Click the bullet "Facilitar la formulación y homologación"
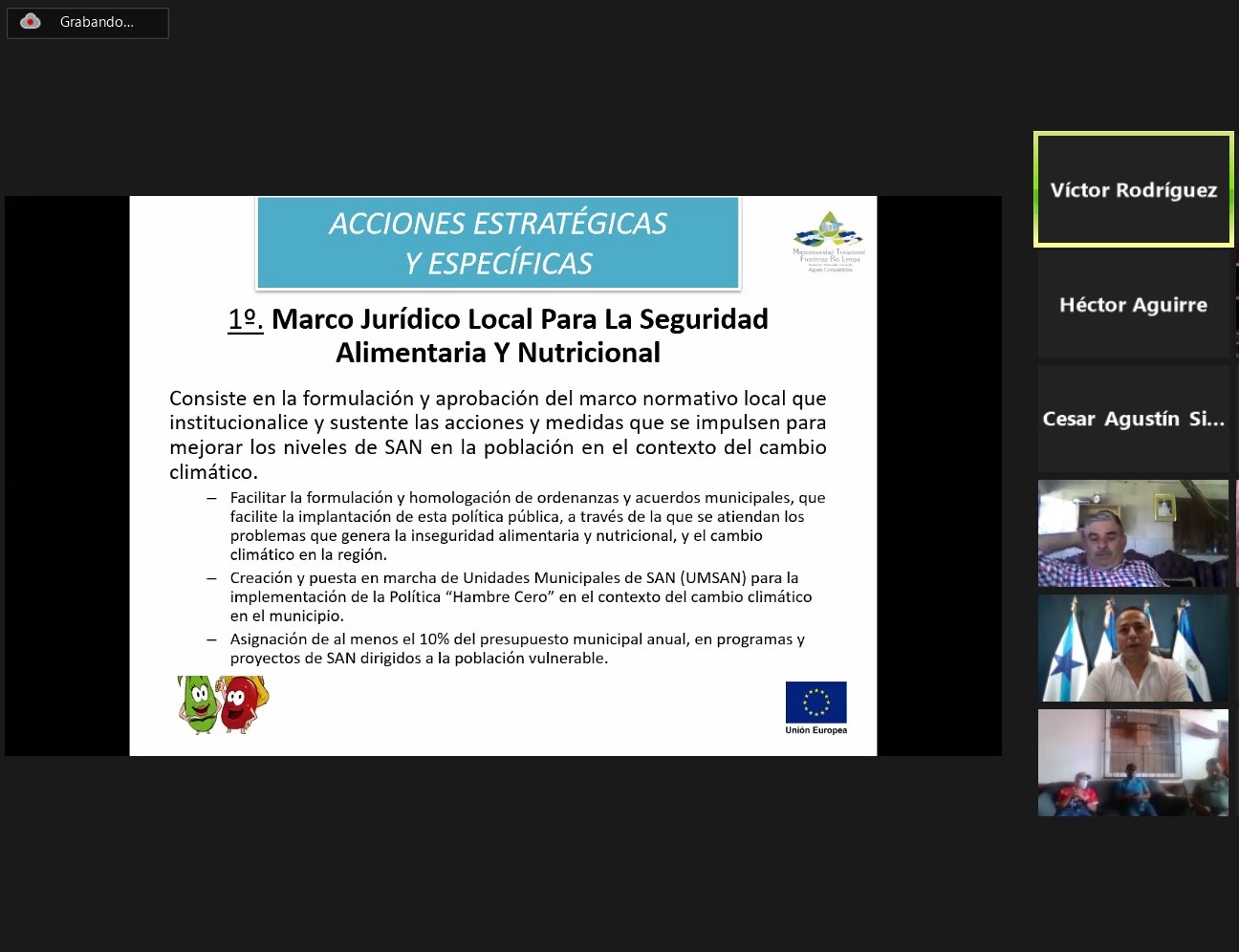 (x=527, y=526)
